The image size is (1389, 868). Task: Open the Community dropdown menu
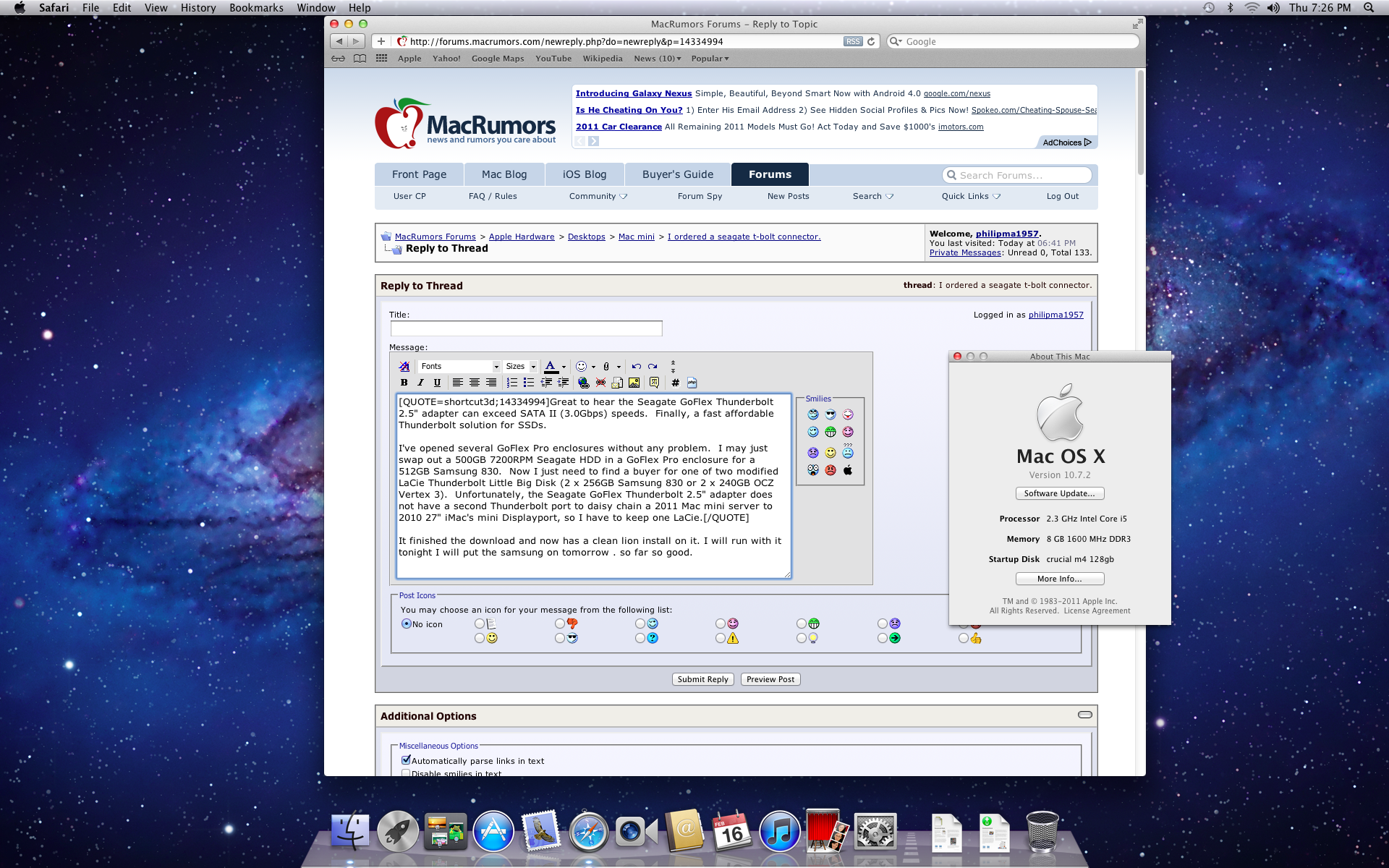click(x=598, y=196)
